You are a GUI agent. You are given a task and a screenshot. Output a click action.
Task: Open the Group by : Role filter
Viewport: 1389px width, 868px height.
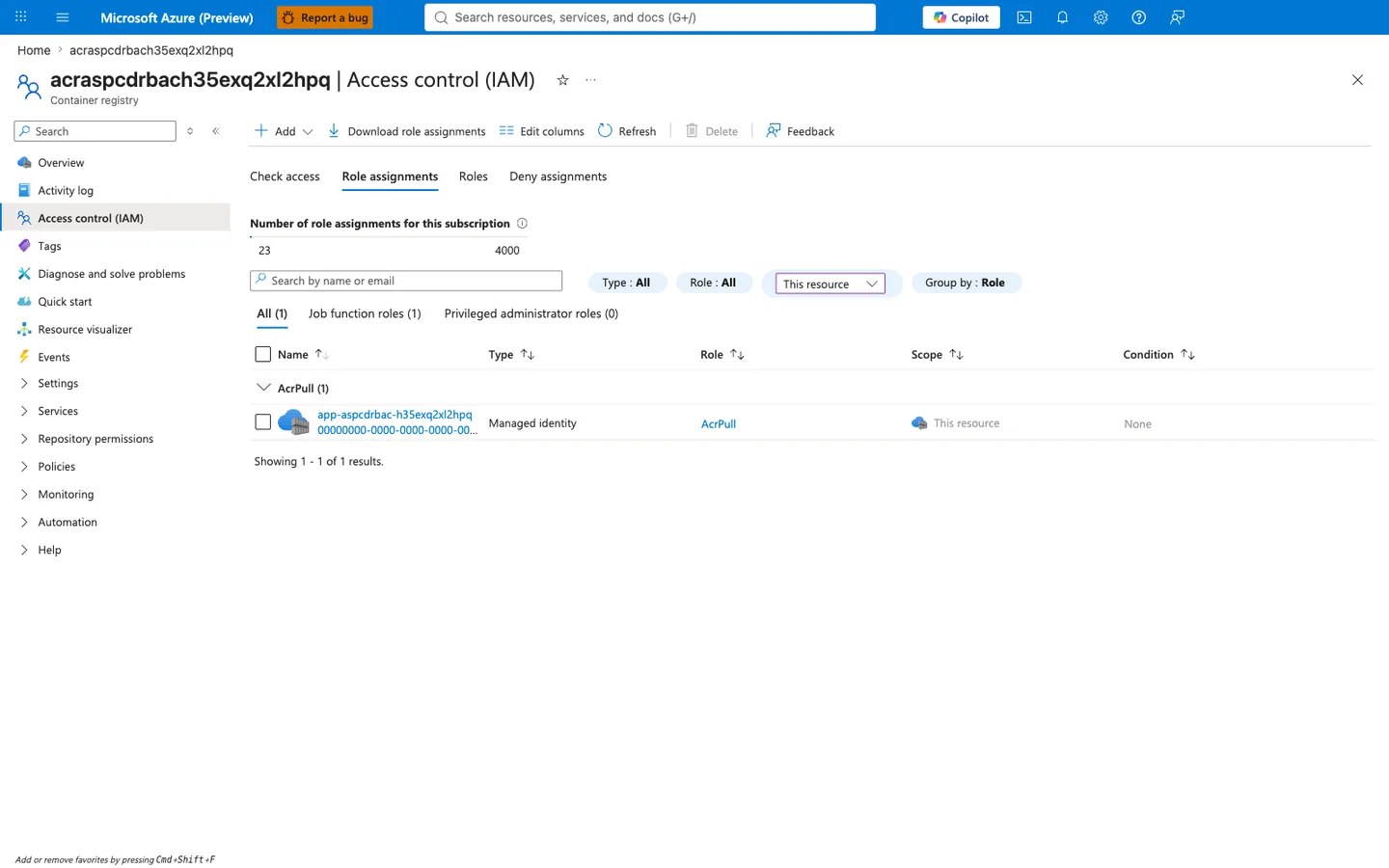click(965, 283)
